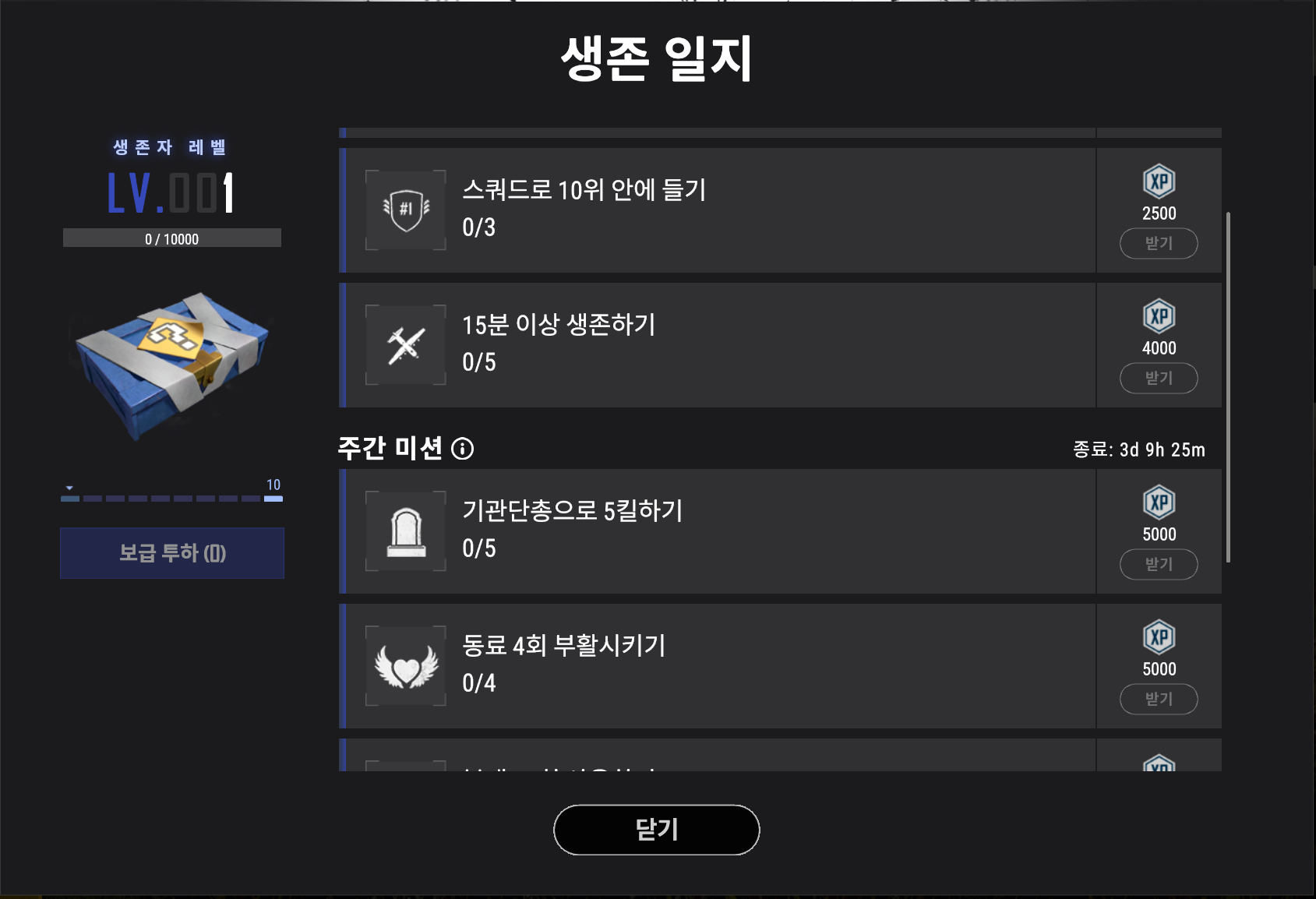The image size is (1316, 899).
Task: Click the mission list vertical scrollbar
Action: coord(1228,386)
